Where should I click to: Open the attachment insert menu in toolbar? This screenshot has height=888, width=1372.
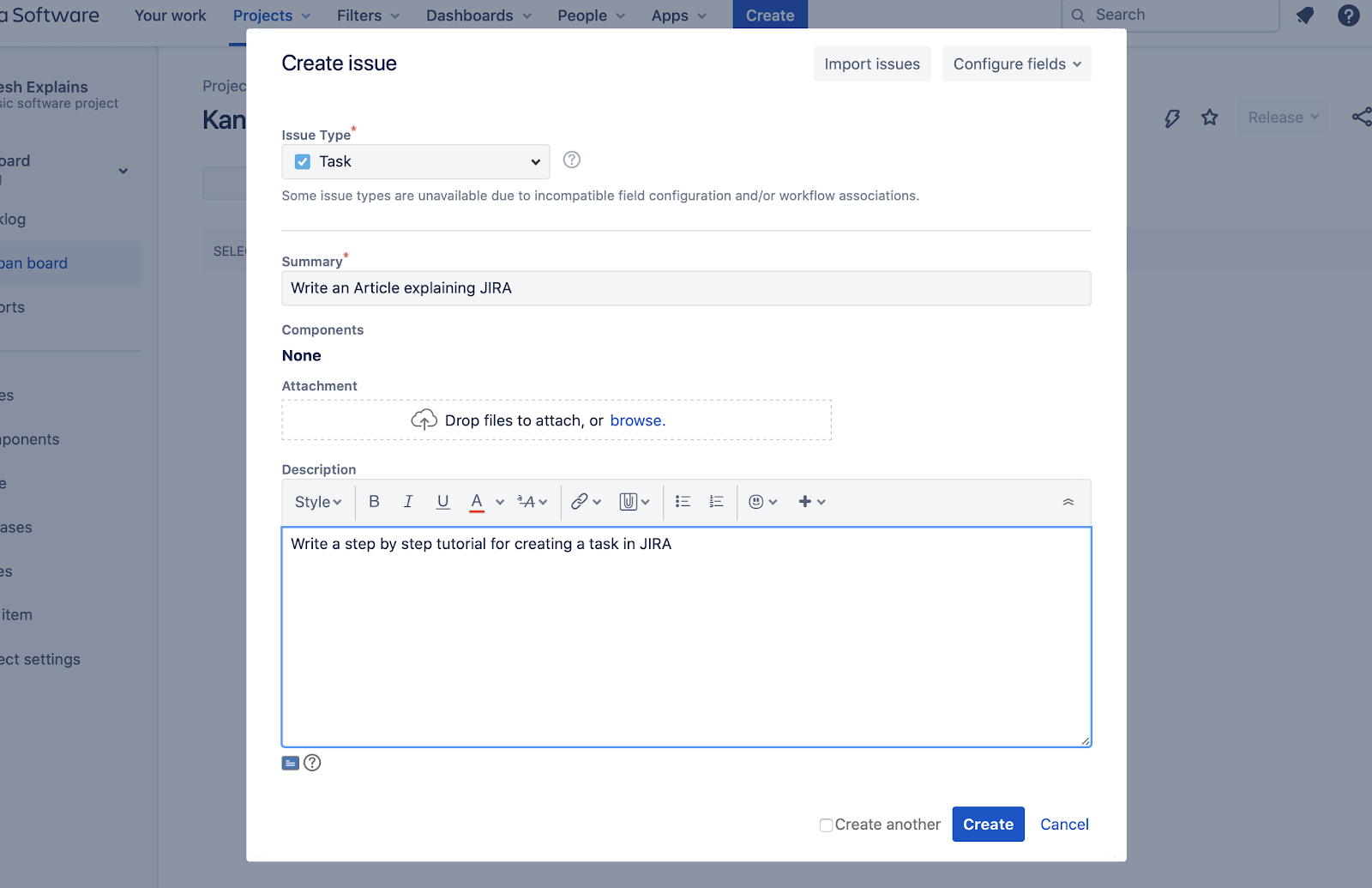[x=635, y=502]
